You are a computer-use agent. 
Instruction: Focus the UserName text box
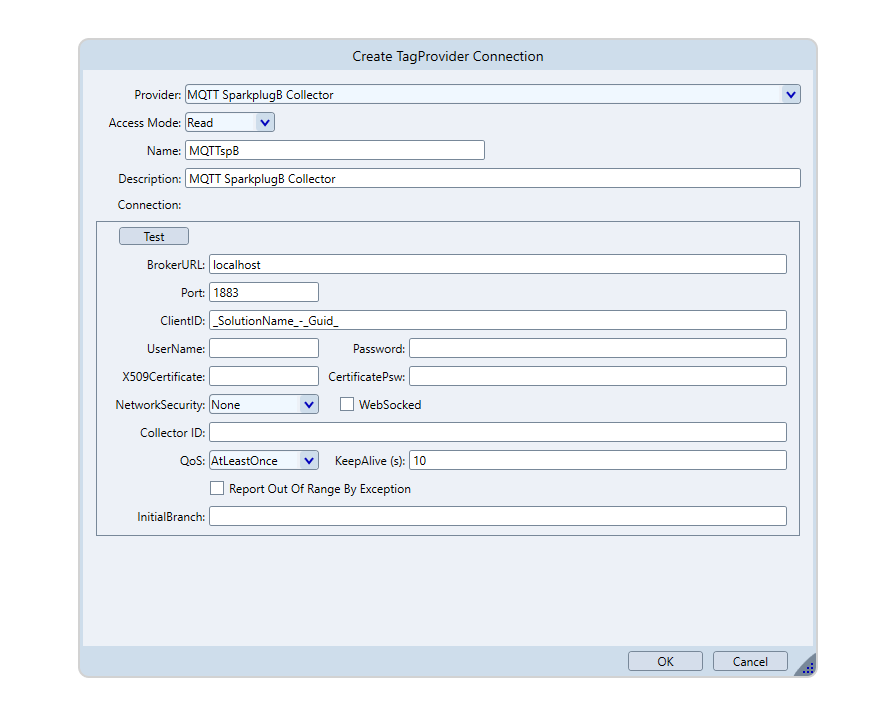click(x=264, y=349)
